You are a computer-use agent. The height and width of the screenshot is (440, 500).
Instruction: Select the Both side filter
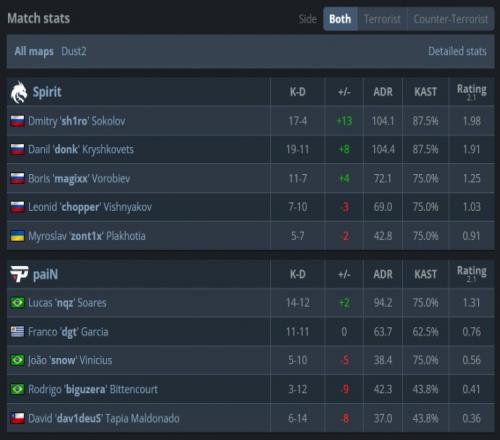[x=340, y=19]
